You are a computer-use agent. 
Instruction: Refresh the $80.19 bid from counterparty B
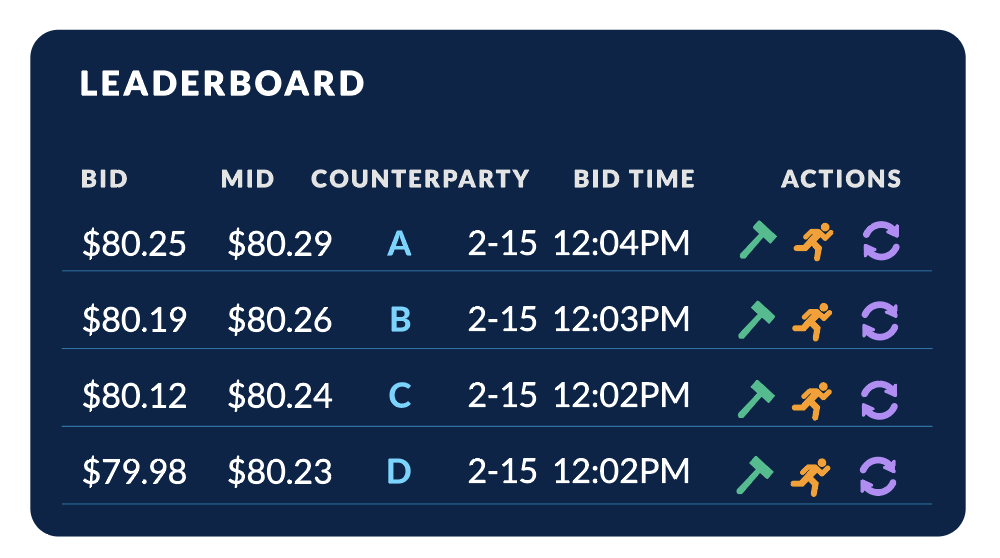tap(880, 321)
